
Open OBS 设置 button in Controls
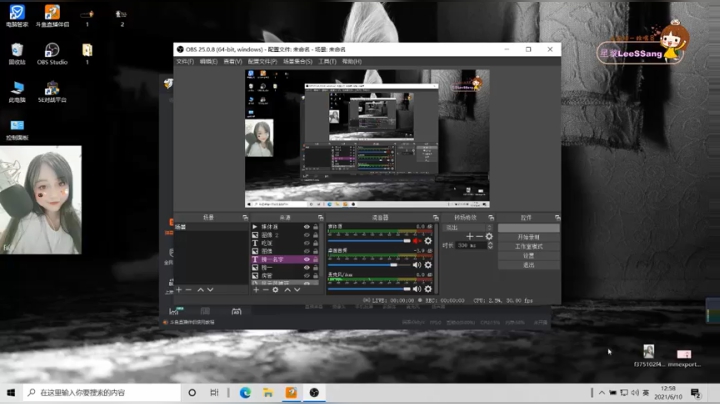529,256
